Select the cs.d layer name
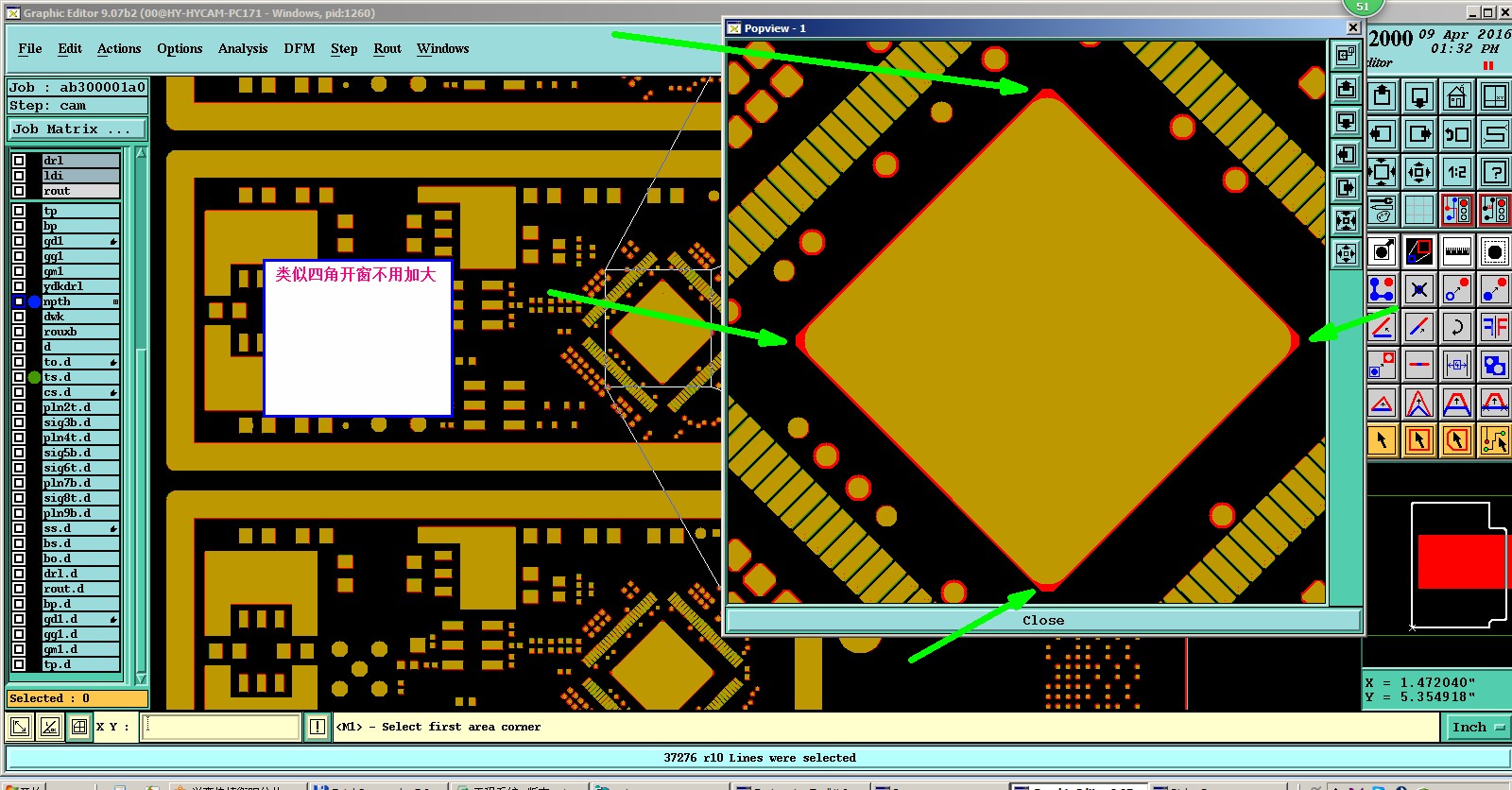Screen dimensions: 1512x790 (x=81, y=392)
